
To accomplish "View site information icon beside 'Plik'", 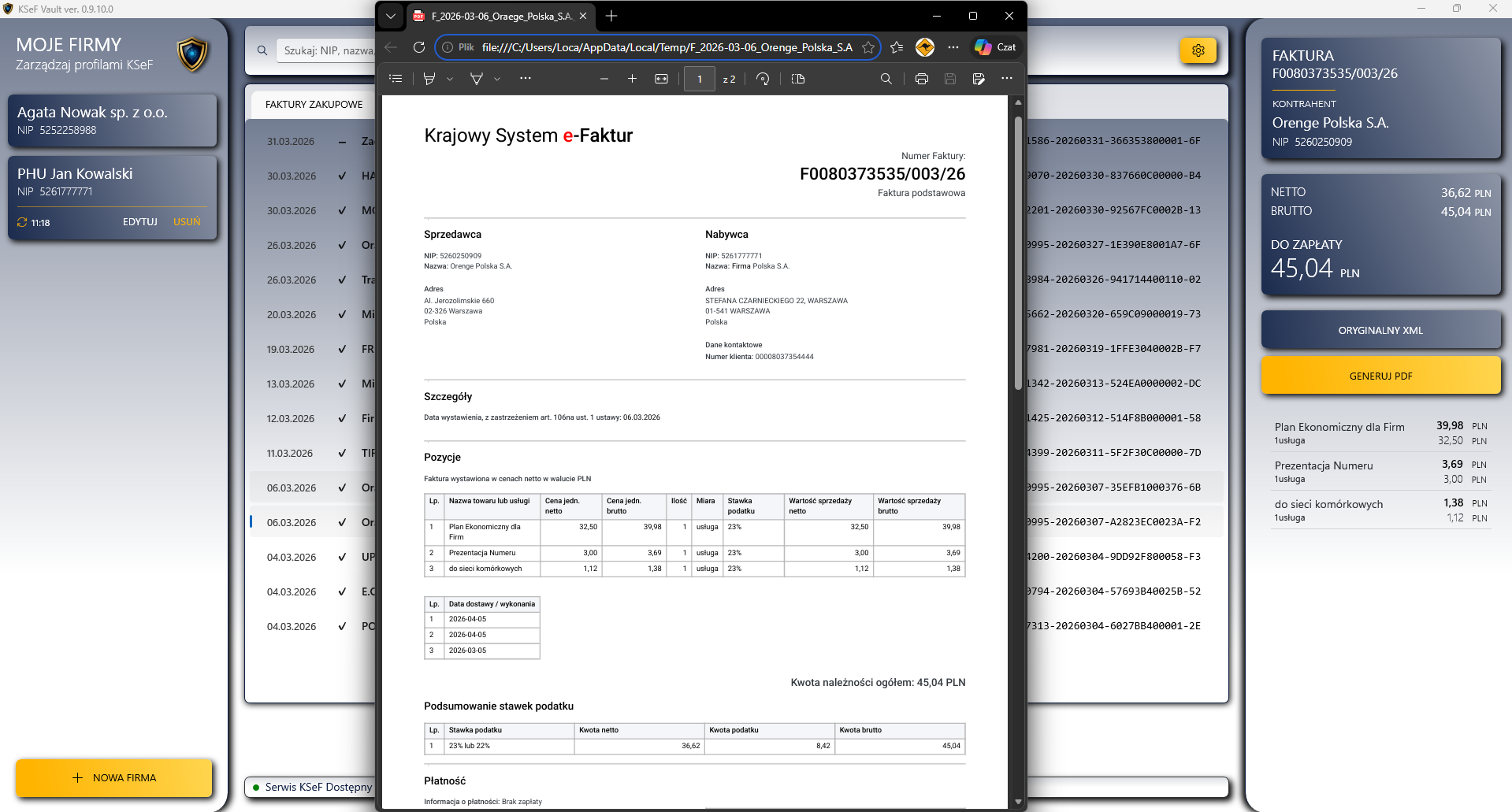I will tap(448, 47).
